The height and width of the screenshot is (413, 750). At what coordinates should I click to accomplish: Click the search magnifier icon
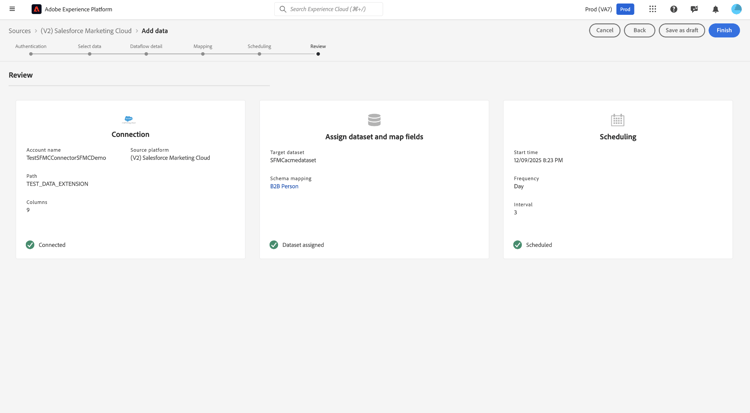click(x=283, y=9)
